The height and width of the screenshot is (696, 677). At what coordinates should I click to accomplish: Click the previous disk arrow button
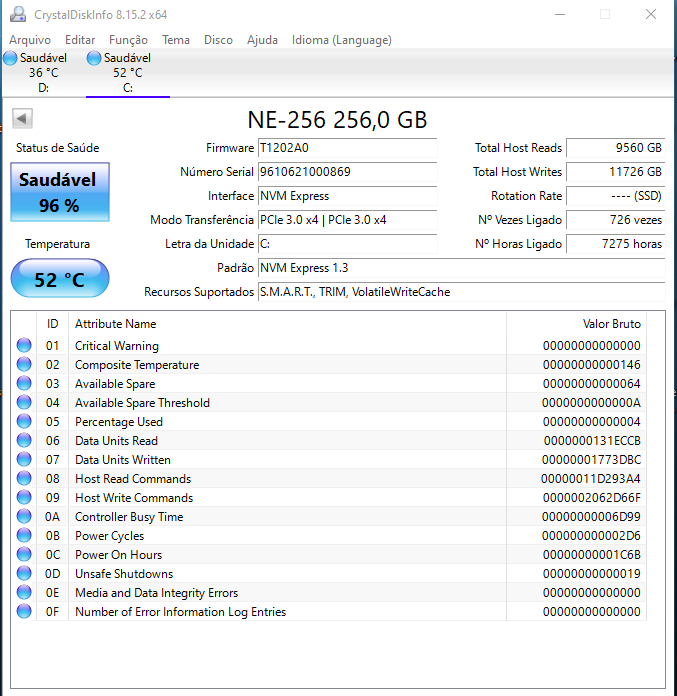point(22,119)
